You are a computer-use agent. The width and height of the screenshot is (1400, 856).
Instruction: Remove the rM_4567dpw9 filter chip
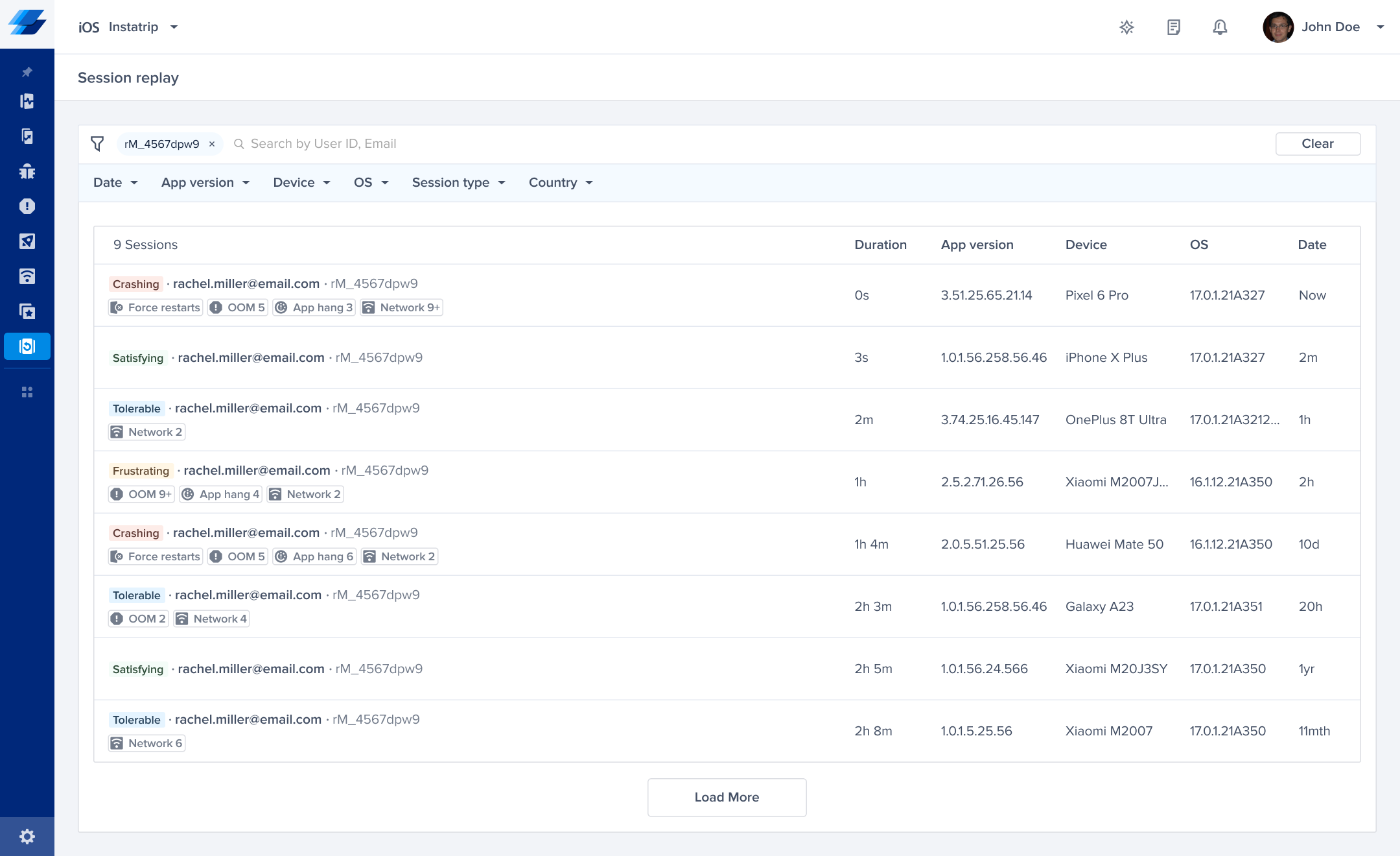point(212,144)
